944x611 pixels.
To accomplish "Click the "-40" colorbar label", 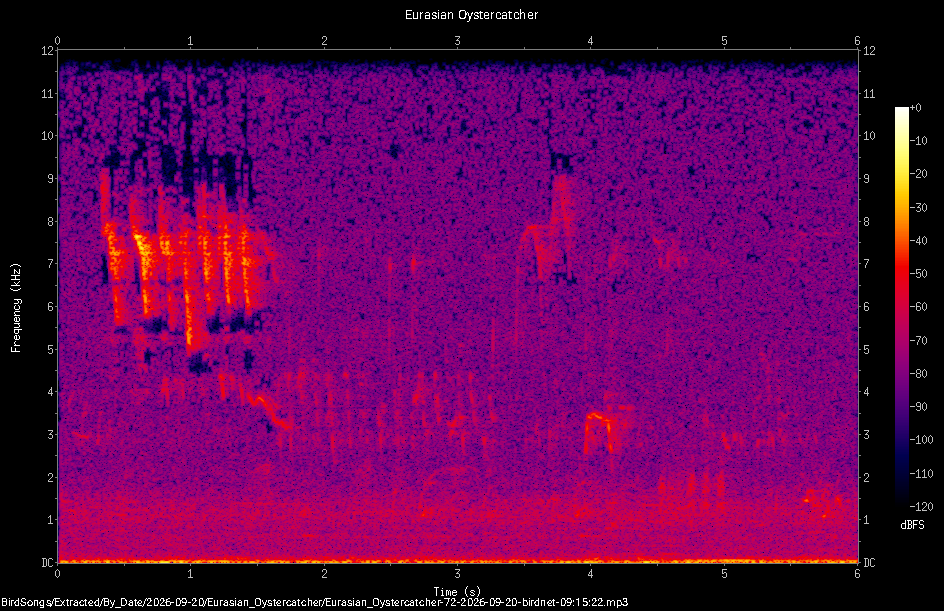I will pyautogui.click(x=918, y=241).
